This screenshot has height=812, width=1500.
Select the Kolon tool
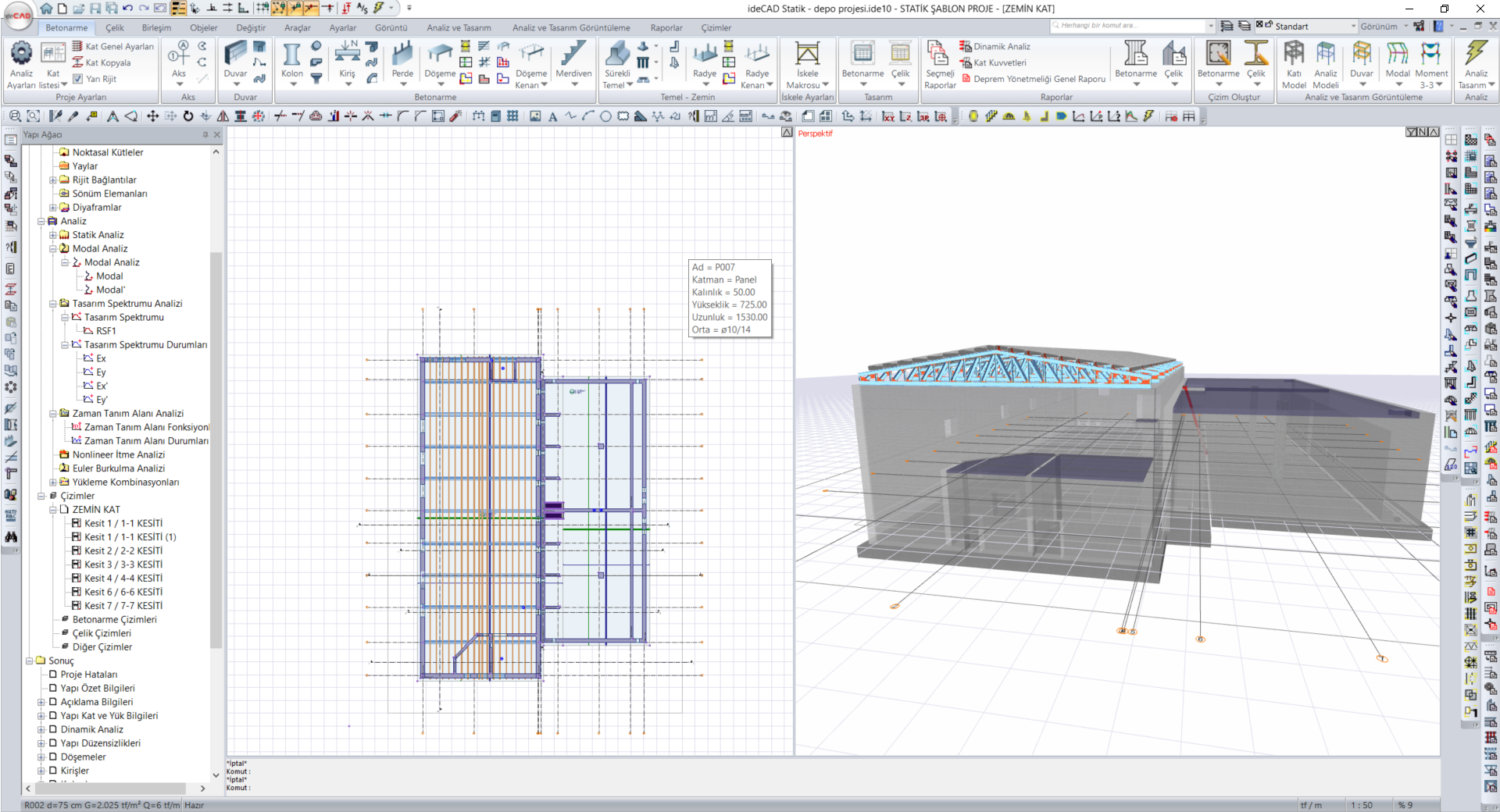point(292,61)
